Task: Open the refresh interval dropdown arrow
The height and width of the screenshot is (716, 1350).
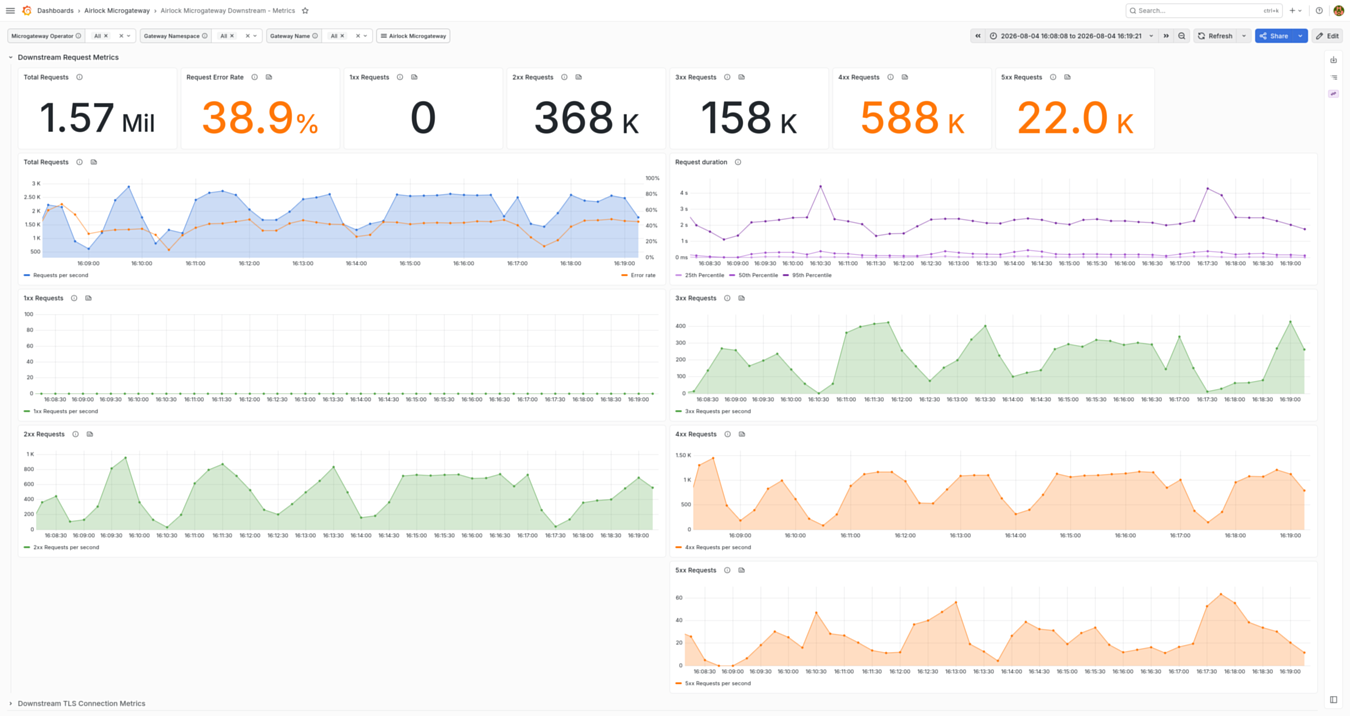Action: pyautogui.click(x=1244, y=36)
